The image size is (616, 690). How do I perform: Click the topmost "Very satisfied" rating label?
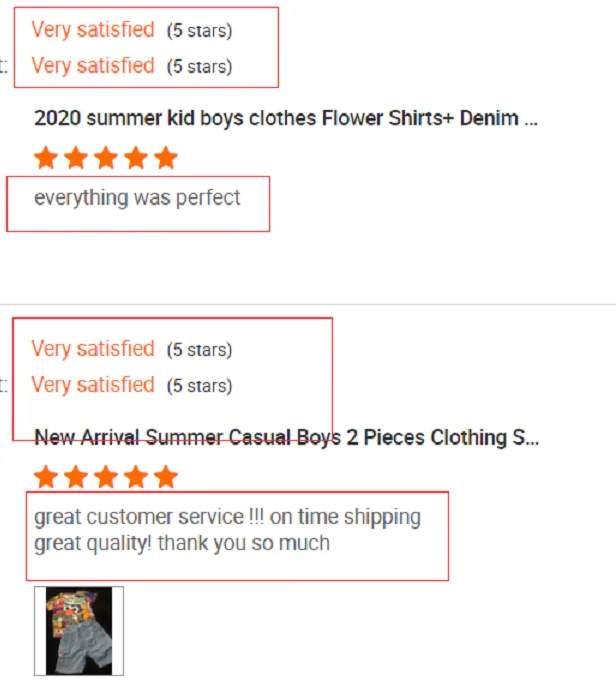(x=93, y=30)
